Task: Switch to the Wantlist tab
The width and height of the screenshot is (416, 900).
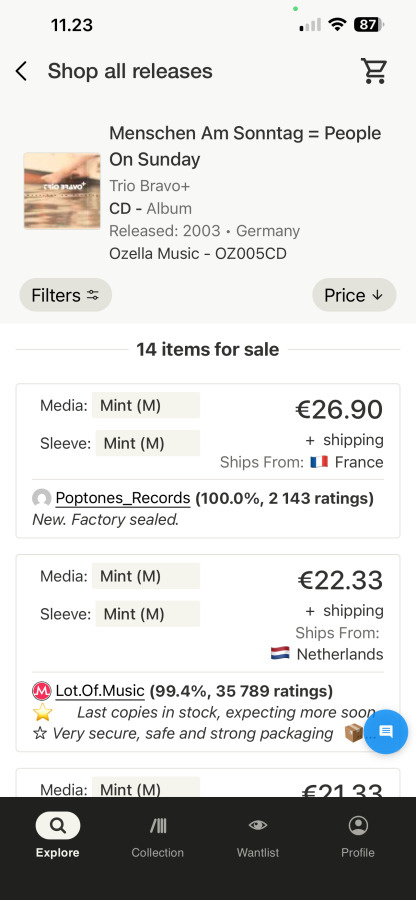Action: (258, 837)
